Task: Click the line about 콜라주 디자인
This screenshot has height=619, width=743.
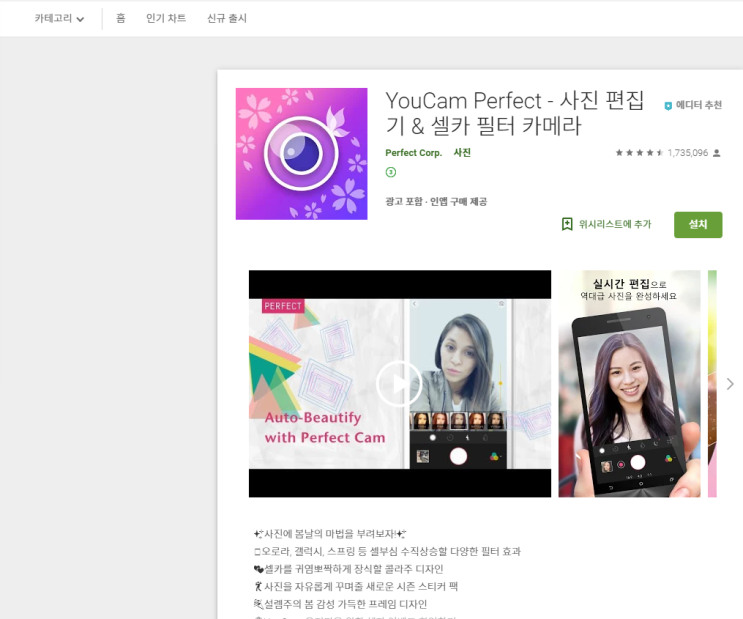Action: tap(348, 569)
